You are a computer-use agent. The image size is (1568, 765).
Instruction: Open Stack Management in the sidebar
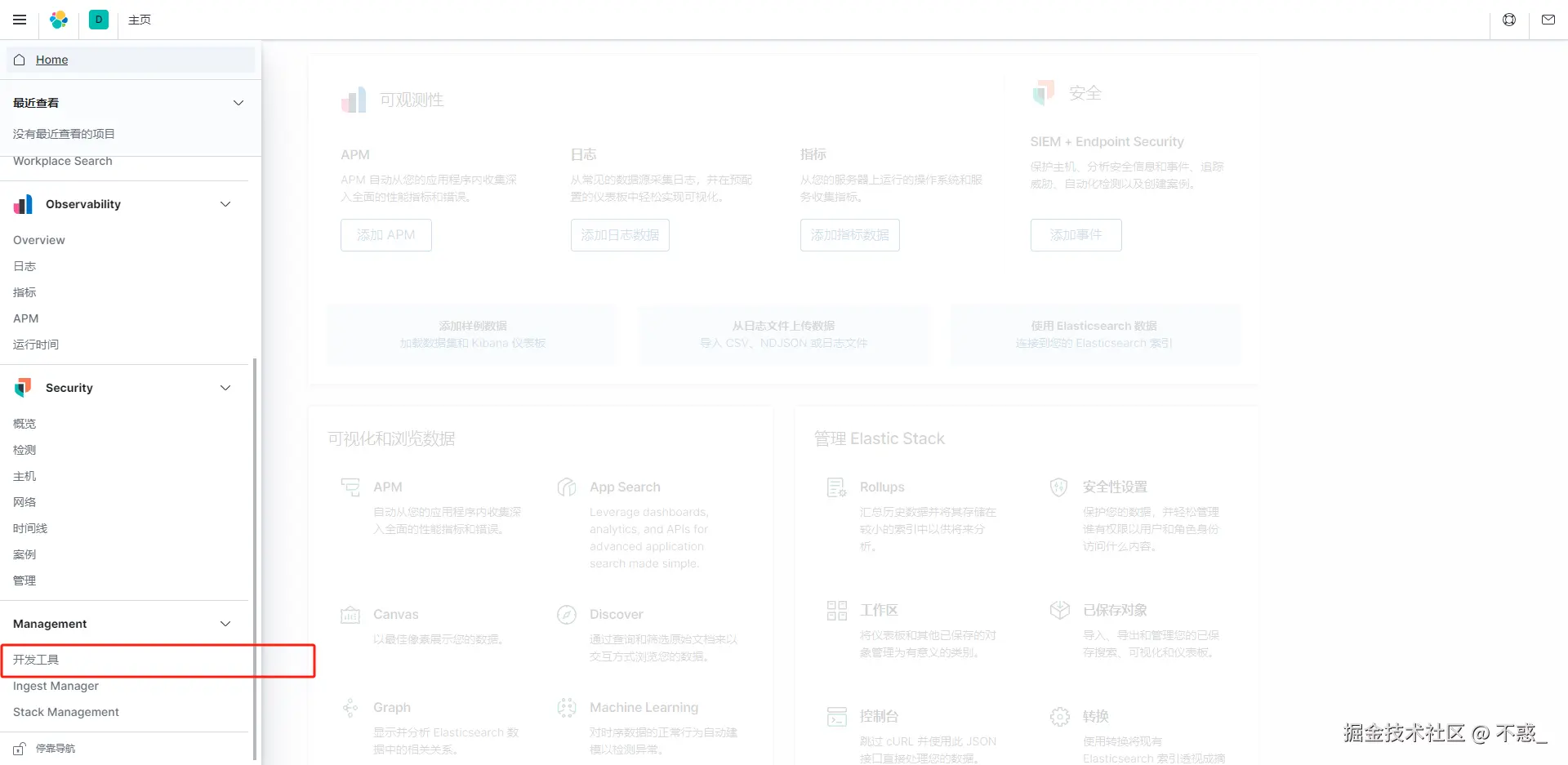[66, 712]
